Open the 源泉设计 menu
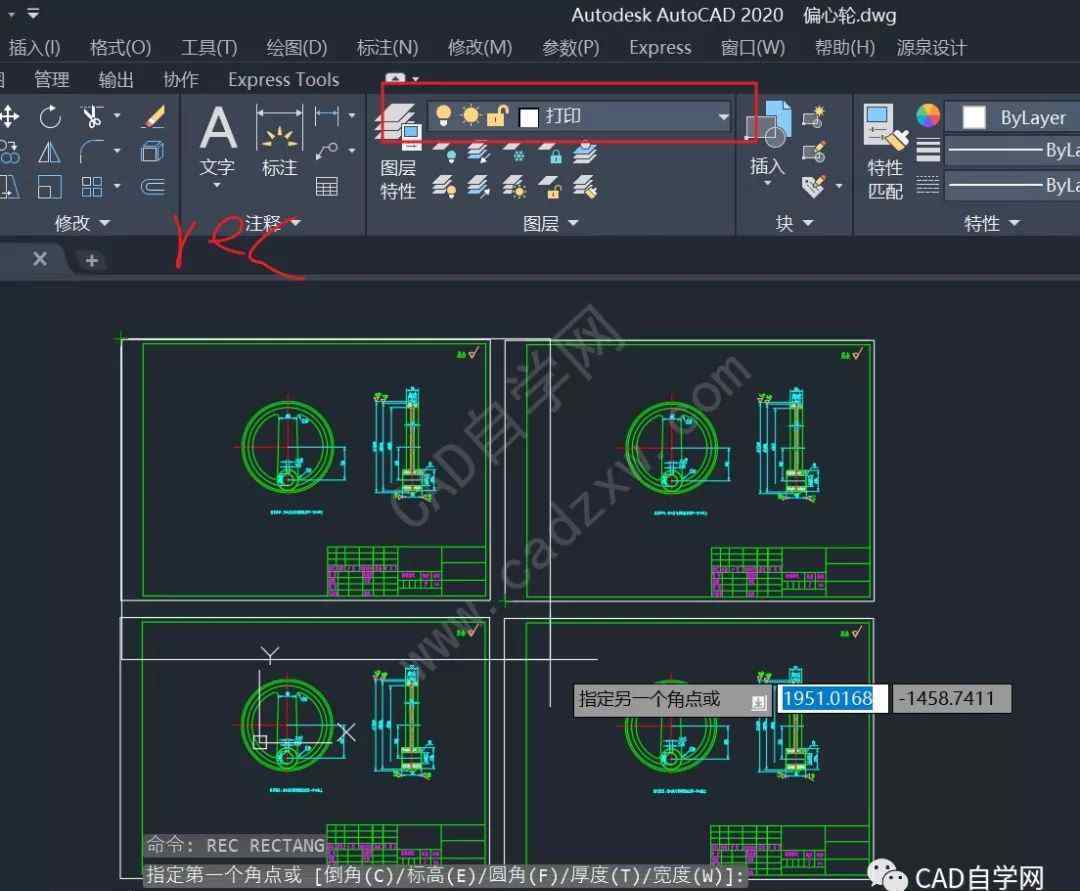 tap(931, 48)
